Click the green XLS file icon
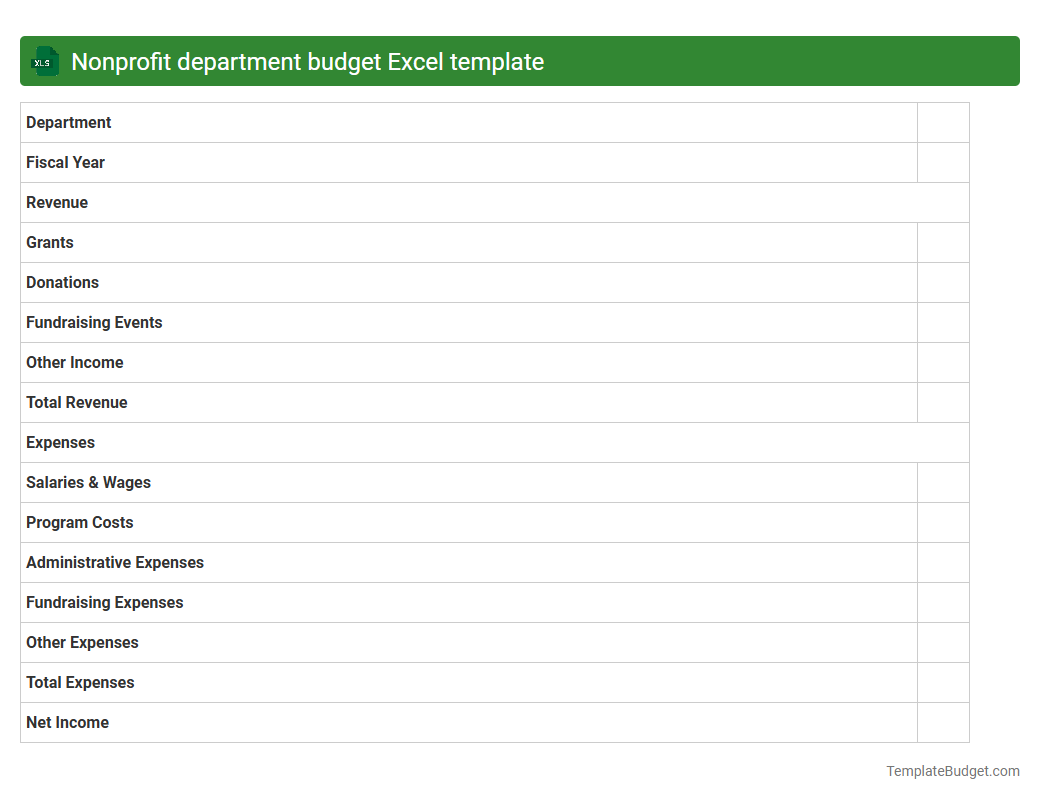Image resolution: width=1040 pixels, height=800 pixels. 44,61
